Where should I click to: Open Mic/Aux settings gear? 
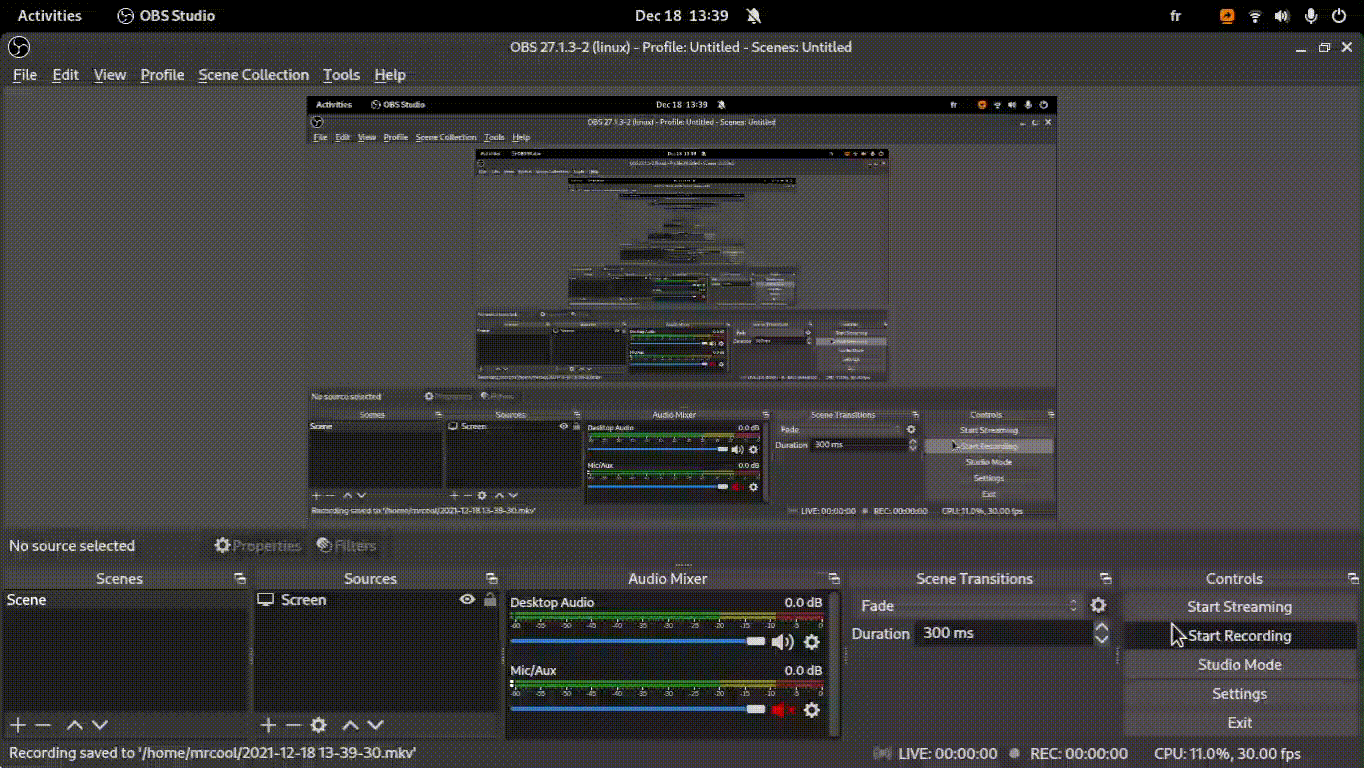(812, 710)
